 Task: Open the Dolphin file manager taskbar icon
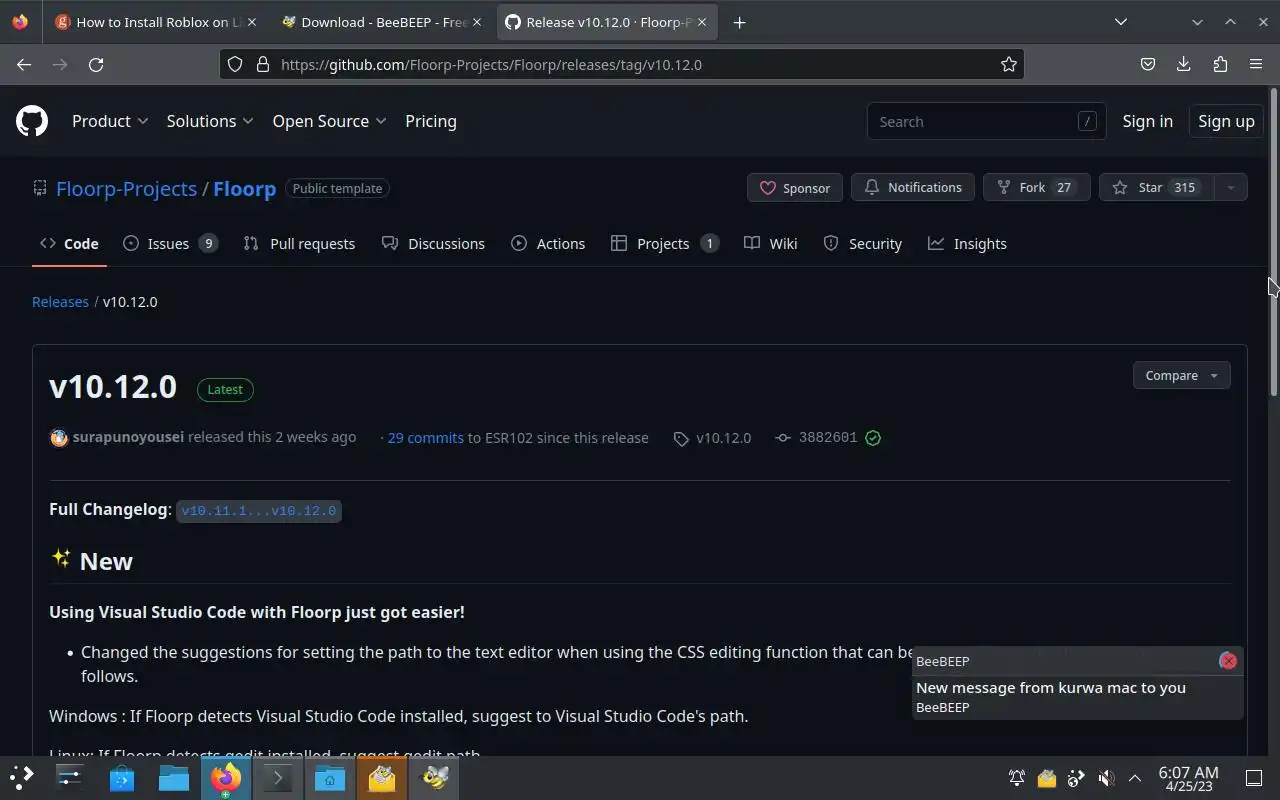coord(174,777)
